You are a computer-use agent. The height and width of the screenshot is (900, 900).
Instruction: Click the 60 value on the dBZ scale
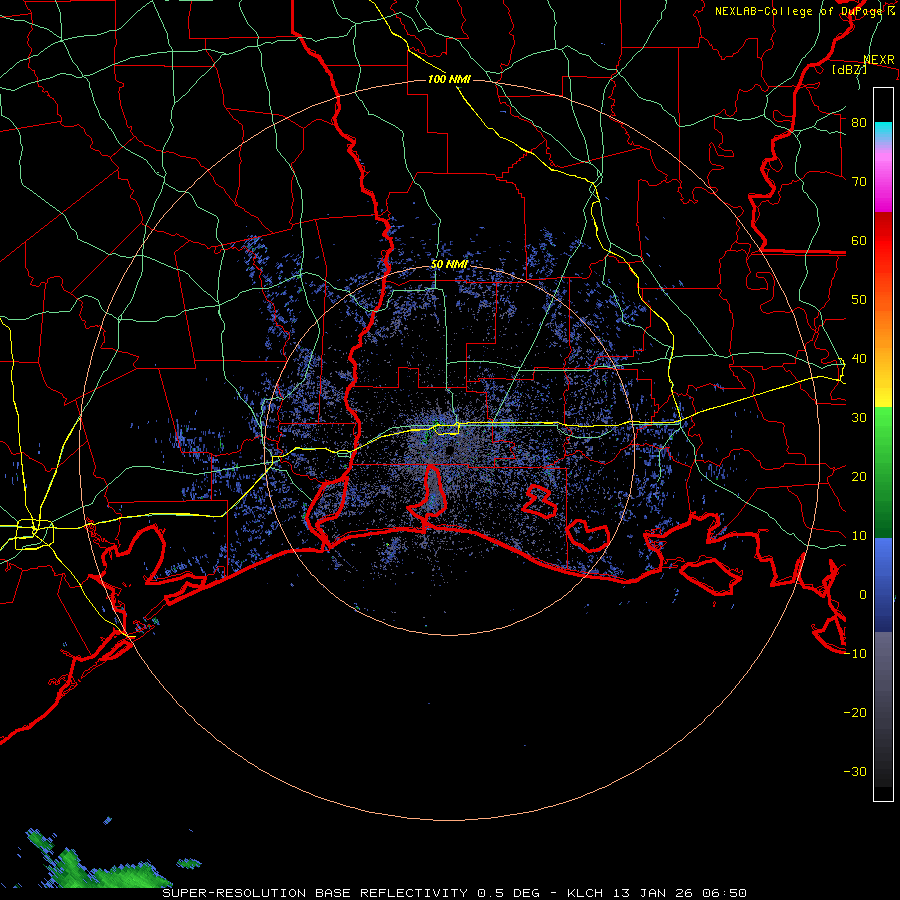point(859,240)
